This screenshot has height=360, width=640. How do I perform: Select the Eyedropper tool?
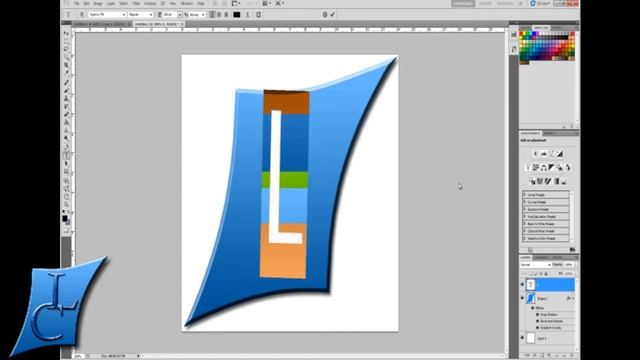pyautogui.click(x=67, y=73)
